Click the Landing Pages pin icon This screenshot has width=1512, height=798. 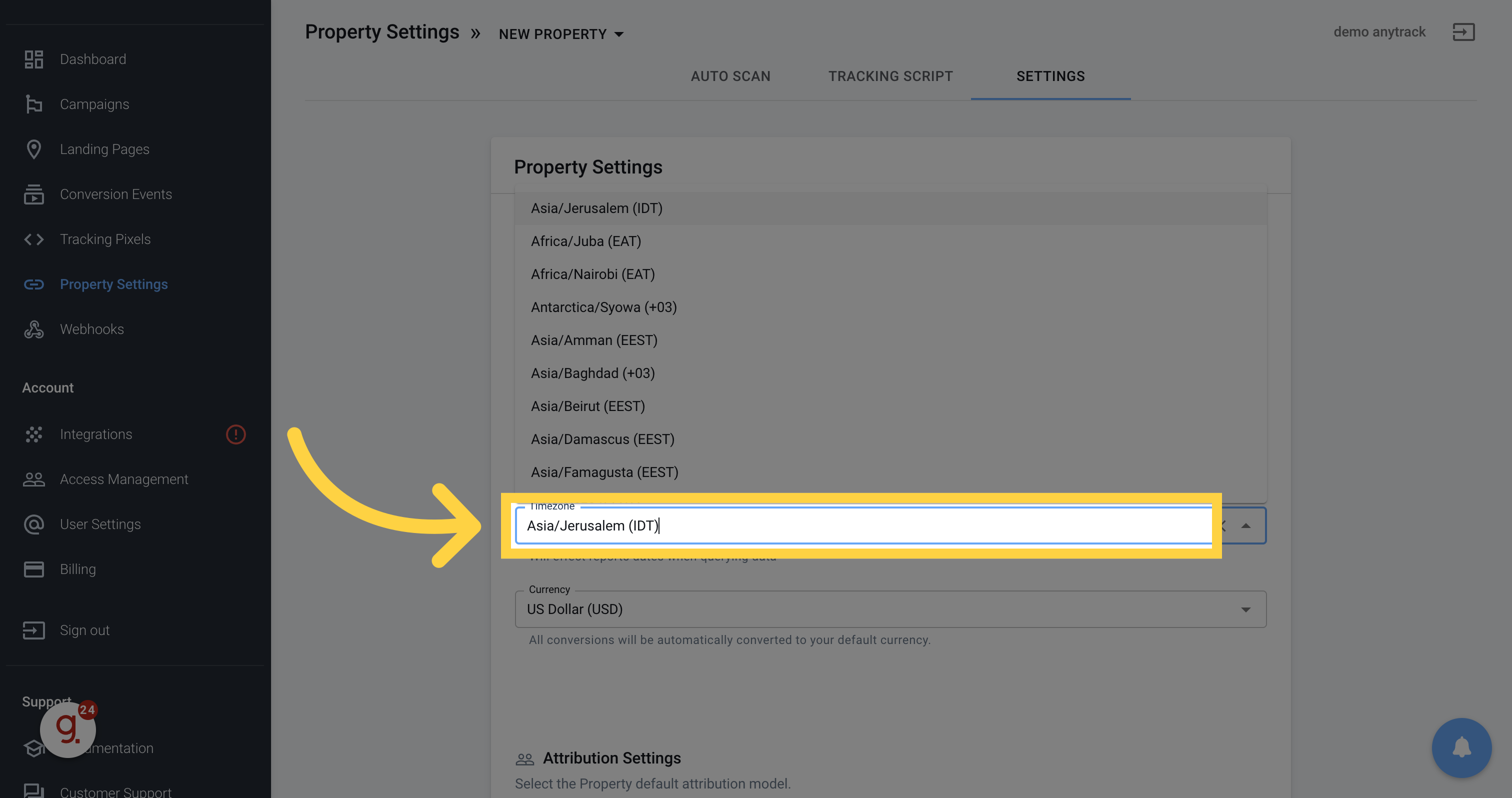pyautogui.click(x=33, y=149)
